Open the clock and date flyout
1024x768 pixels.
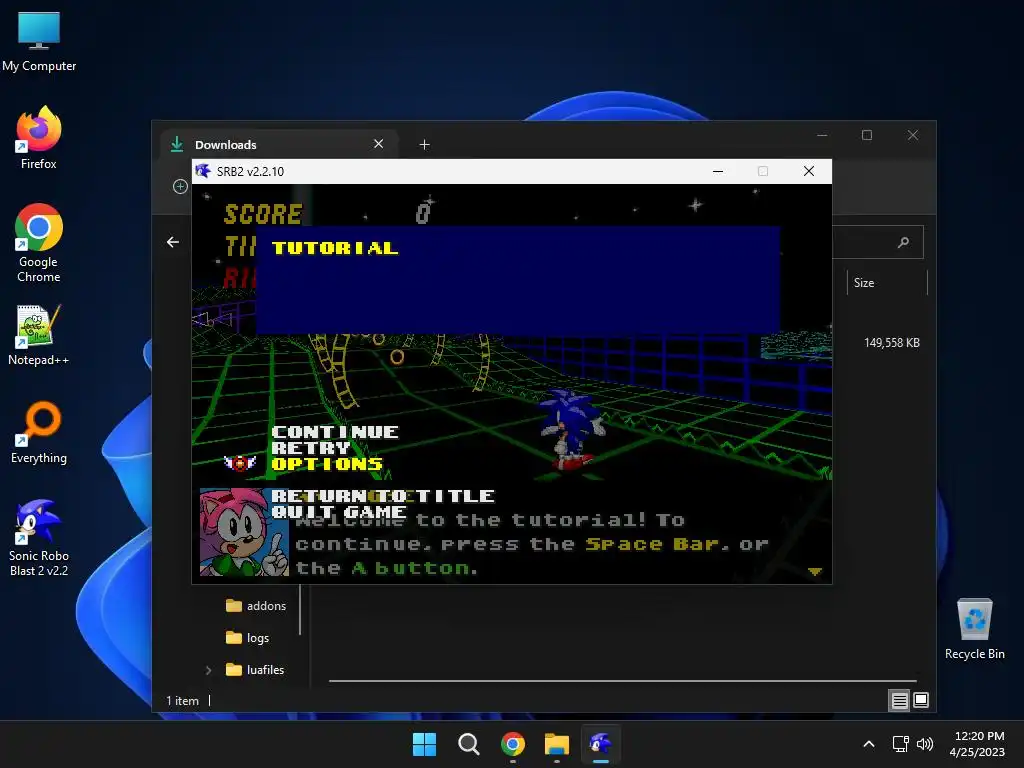click(x=977, y=744)
